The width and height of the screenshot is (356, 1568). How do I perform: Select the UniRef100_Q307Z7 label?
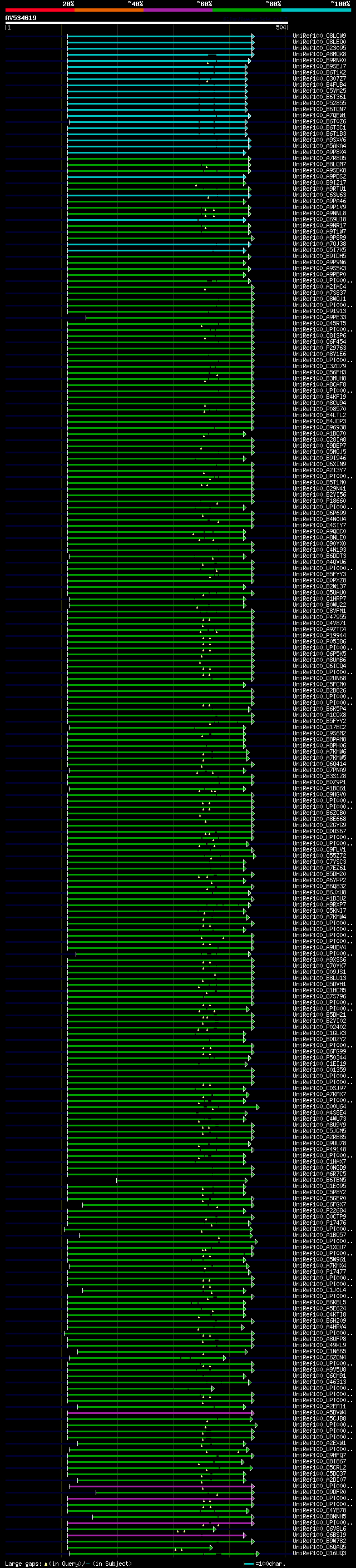click(319, 78)
